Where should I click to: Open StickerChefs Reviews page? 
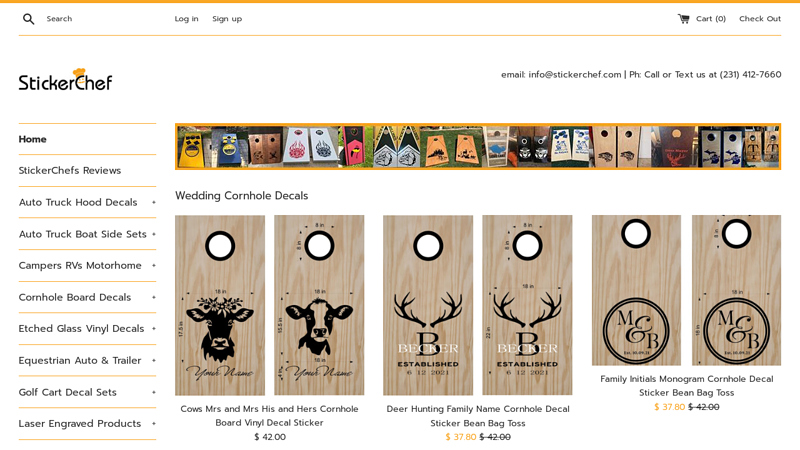point(70,170)
